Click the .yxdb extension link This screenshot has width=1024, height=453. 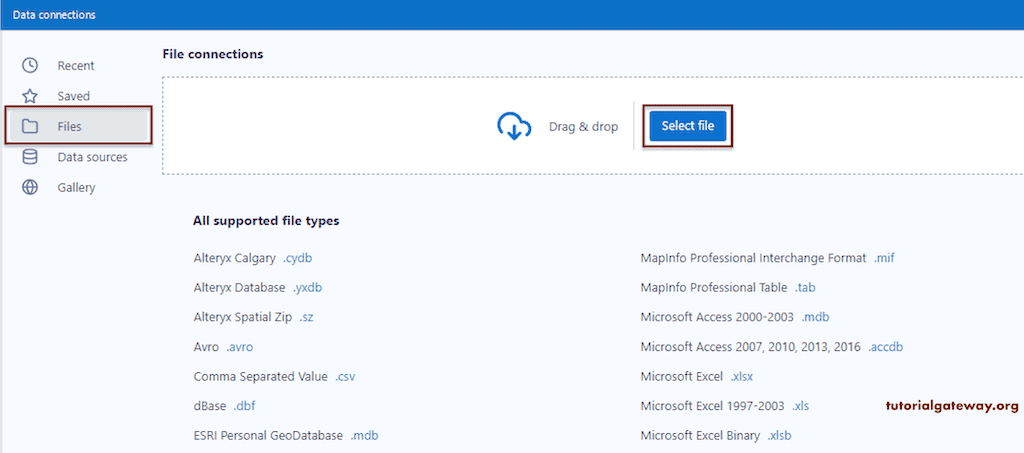pyautogui.click(x=307, y=287)
